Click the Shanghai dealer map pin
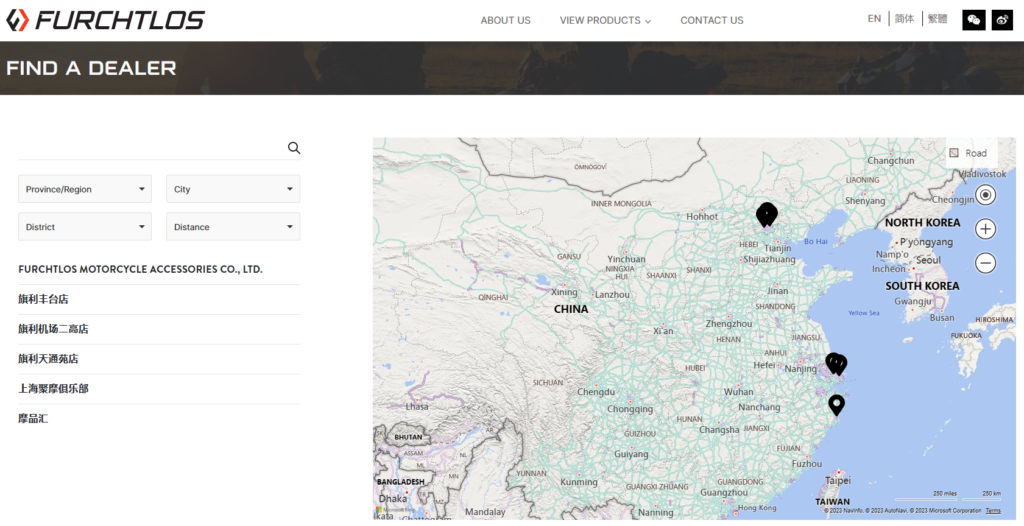 [x=837, y=363]
